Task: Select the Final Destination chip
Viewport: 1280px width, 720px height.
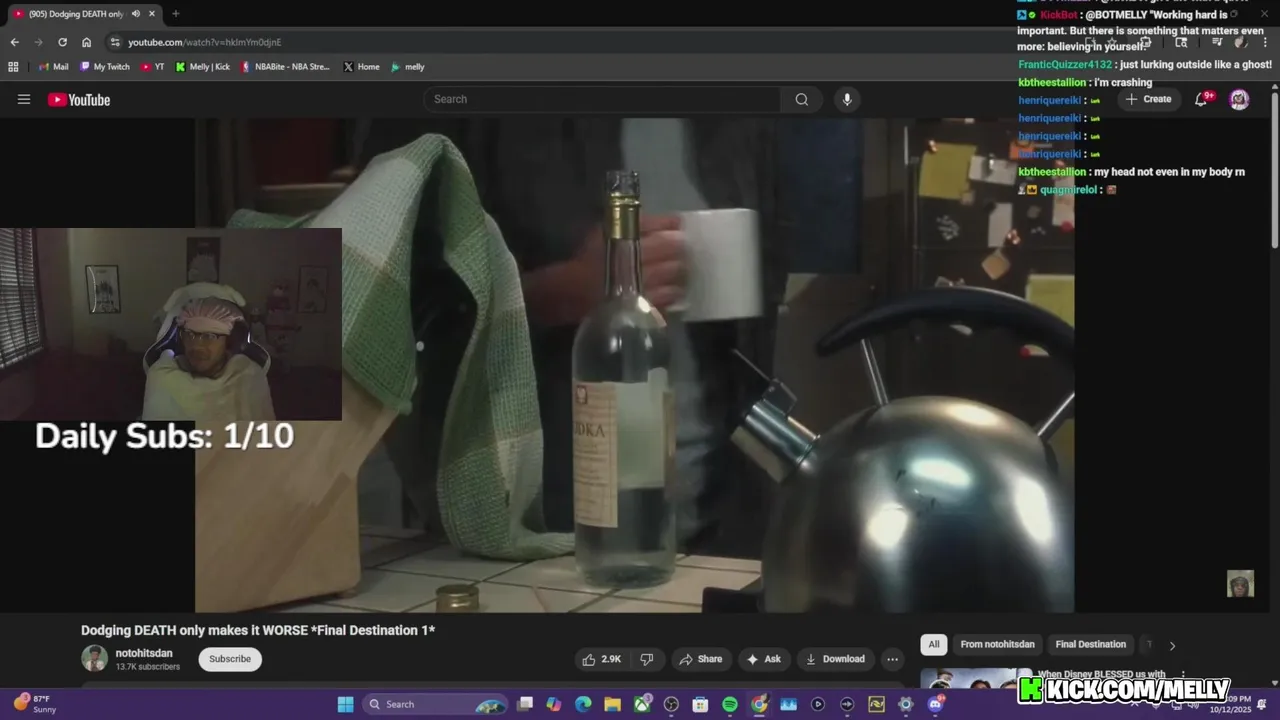Action: (1090, 644)
